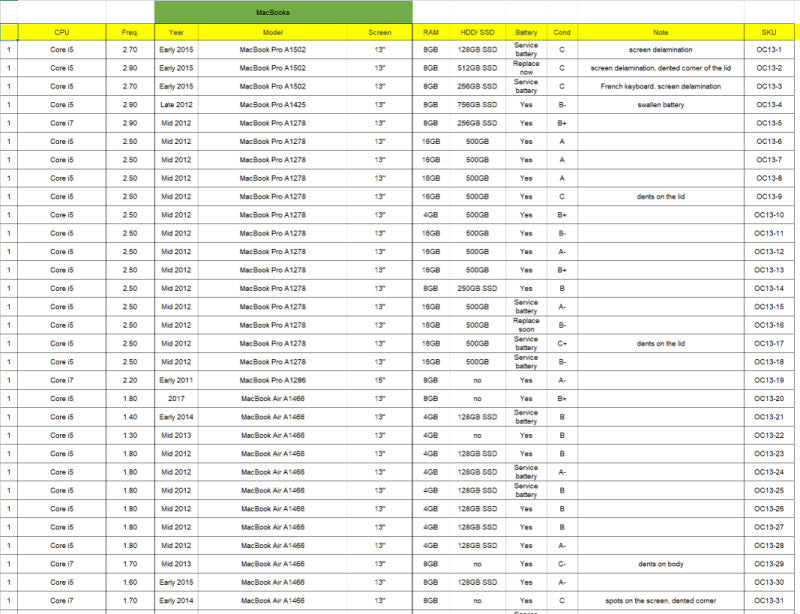Click the CPU column header cell
The image size is (800, 614).
click(62, 32)
